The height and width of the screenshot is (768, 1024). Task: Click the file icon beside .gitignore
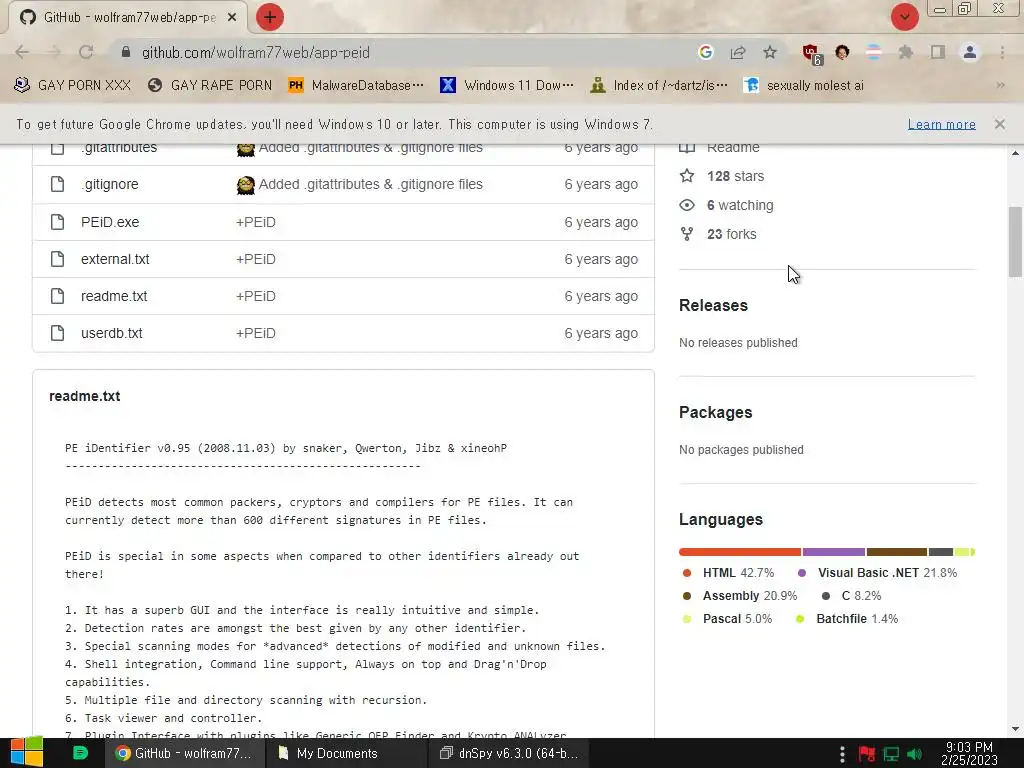[x=57, y=184]
